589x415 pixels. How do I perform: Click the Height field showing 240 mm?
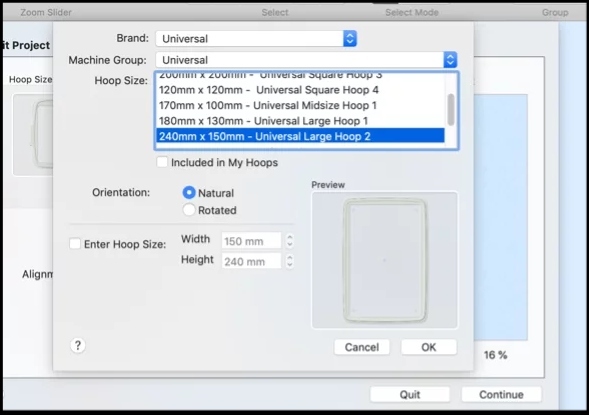[x=251, y=261]
